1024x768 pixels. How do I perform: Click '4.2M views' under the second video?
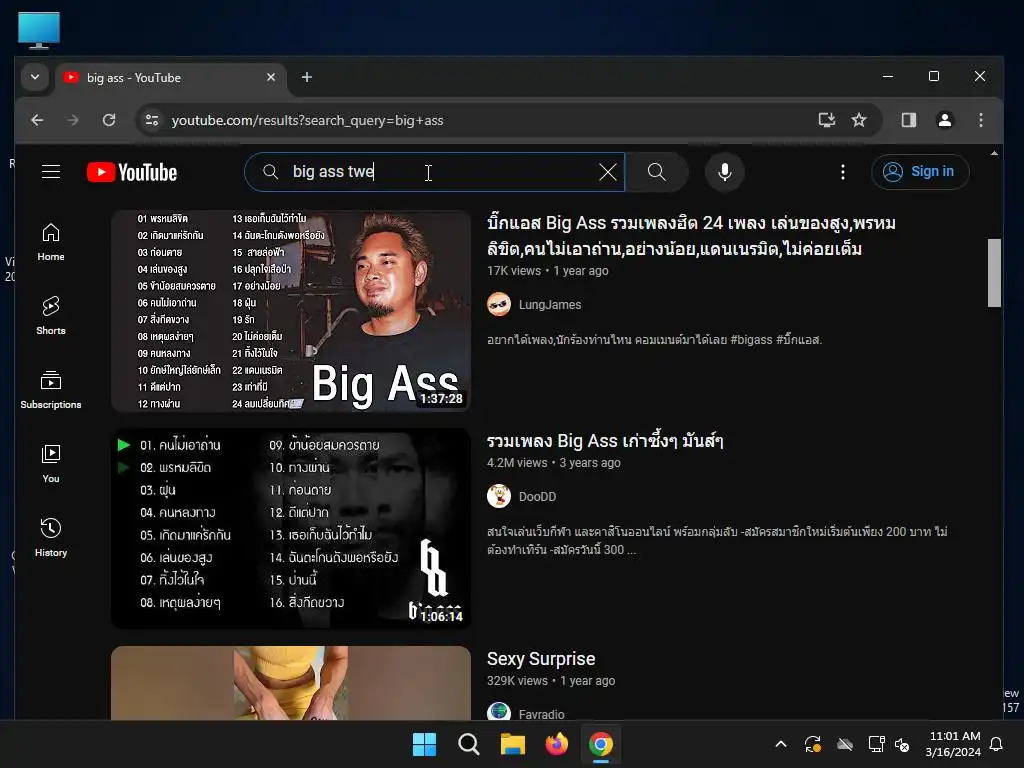517,462
